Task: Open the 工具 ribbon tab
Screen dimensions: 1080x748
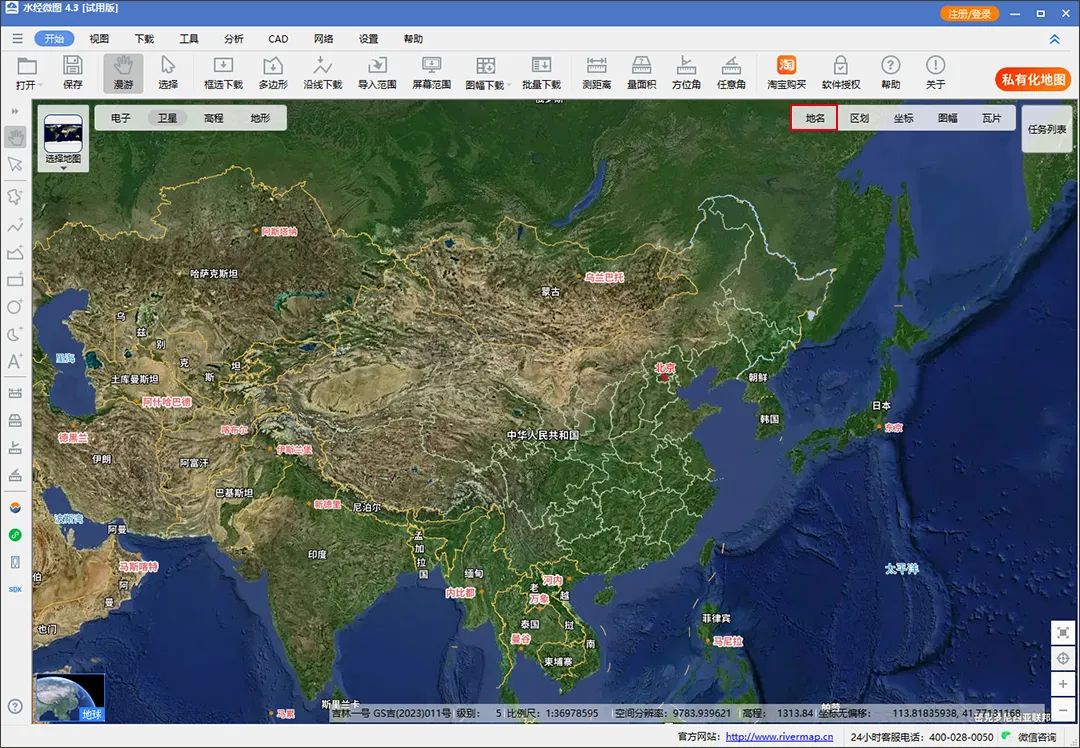Action: tap(189, 39)
